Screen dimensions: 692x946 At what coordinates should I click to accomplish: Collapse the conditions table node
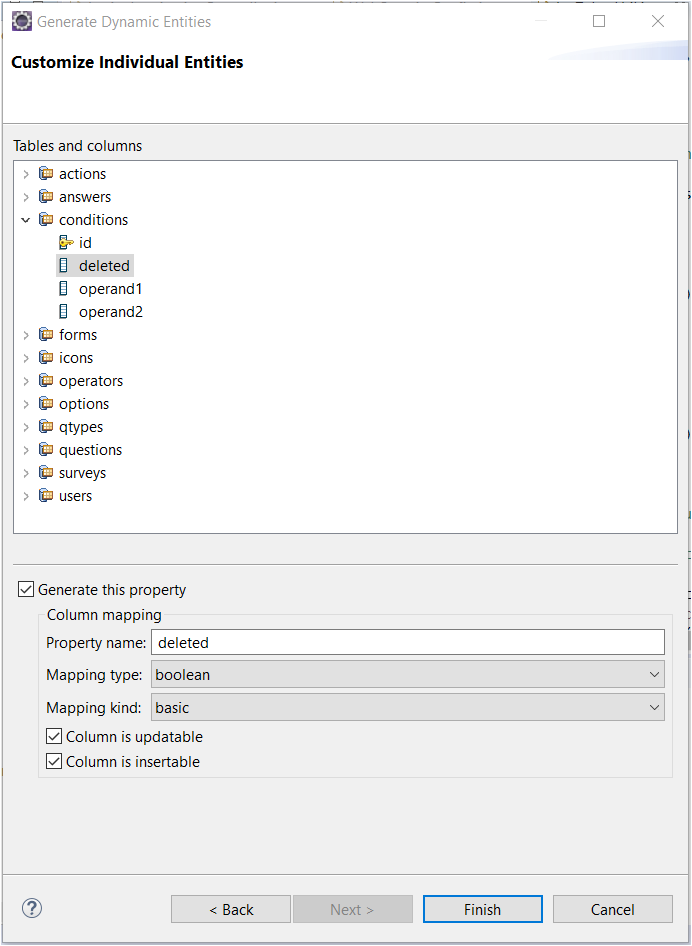[26, 220]
